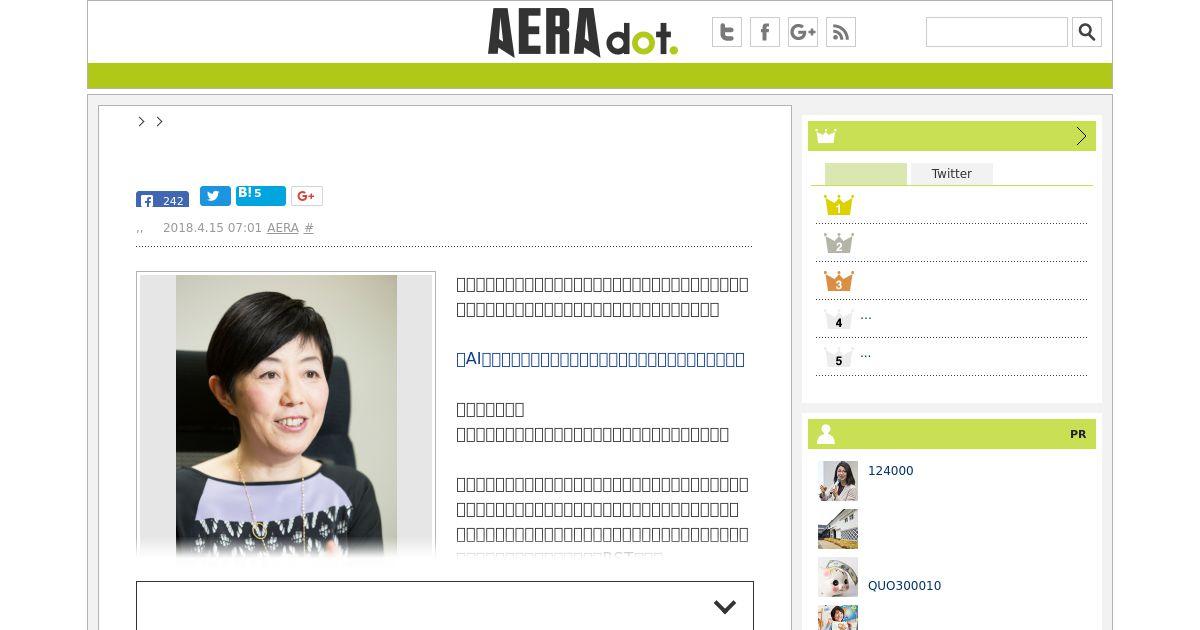Switch to the Twitter ranking tab

coord(952,174)
